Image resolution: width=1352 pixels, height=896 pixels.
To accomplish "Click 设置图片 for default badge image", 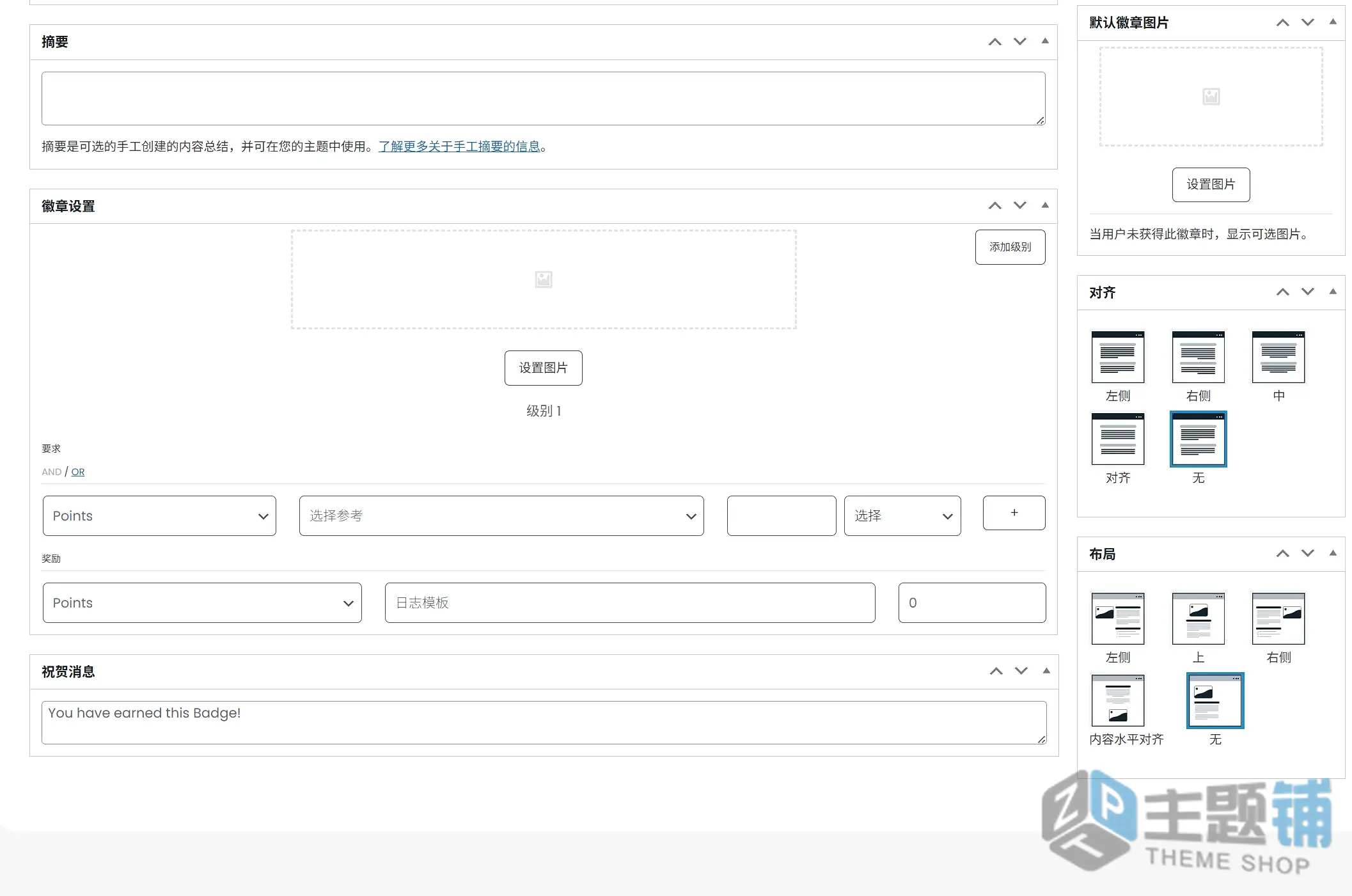I will (1211, 185).
